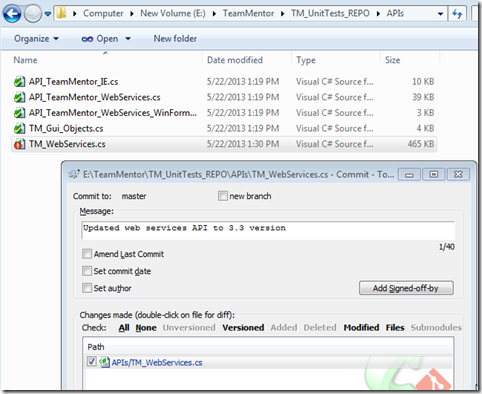
Task: Click master branch name label
Action: (x=134, y=196)
